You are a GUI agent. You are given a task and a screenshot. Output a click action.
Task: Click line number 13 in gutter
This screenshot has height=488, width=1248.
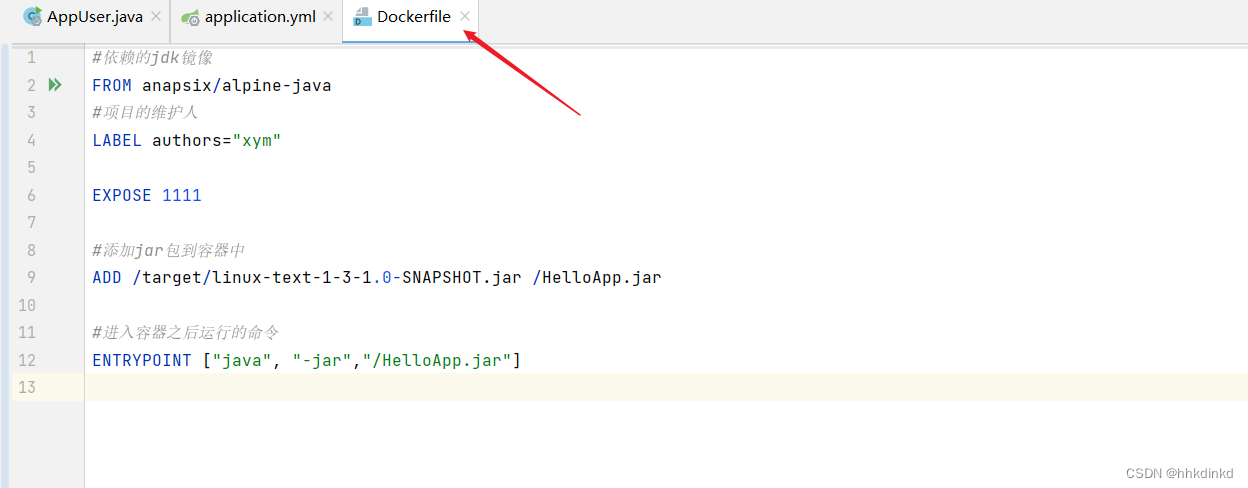[27, 387]
